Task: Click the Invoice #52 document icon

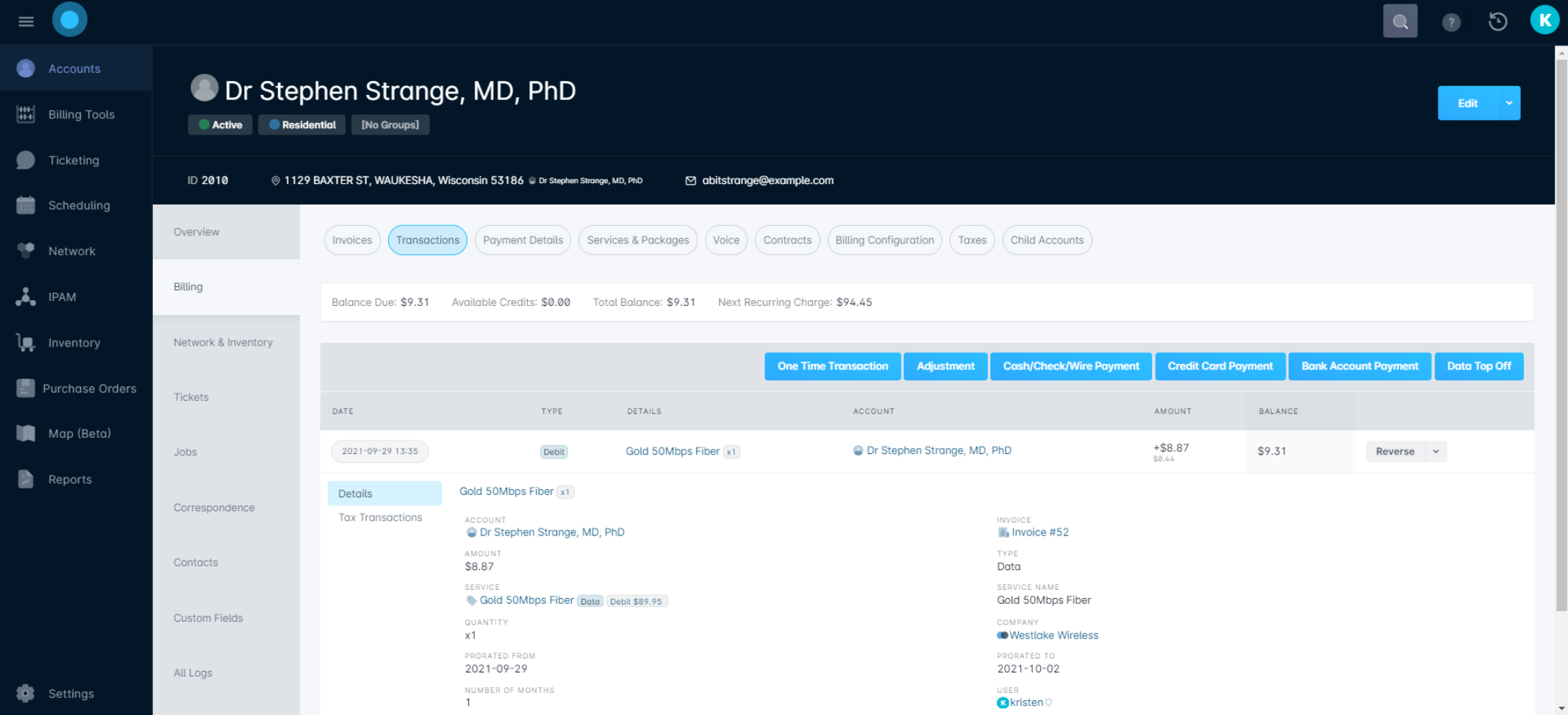Action: [x=1003, y=533]
